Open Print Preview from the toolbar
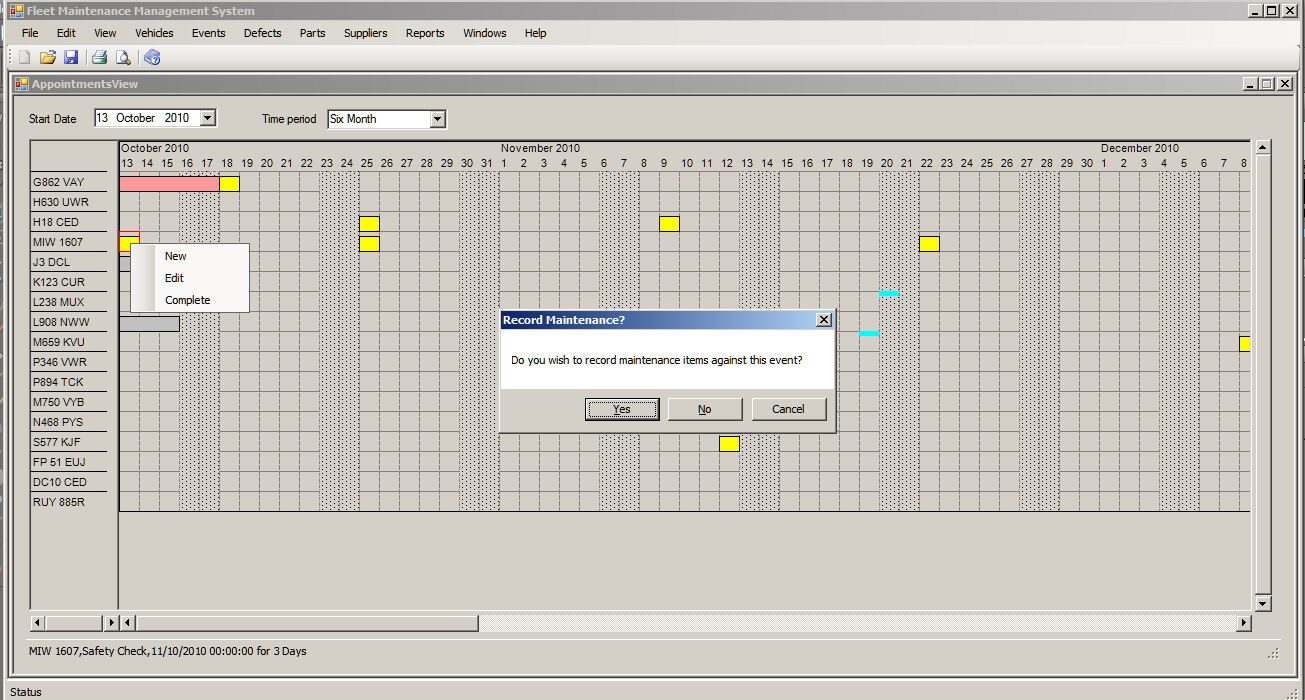 [123, 57]
